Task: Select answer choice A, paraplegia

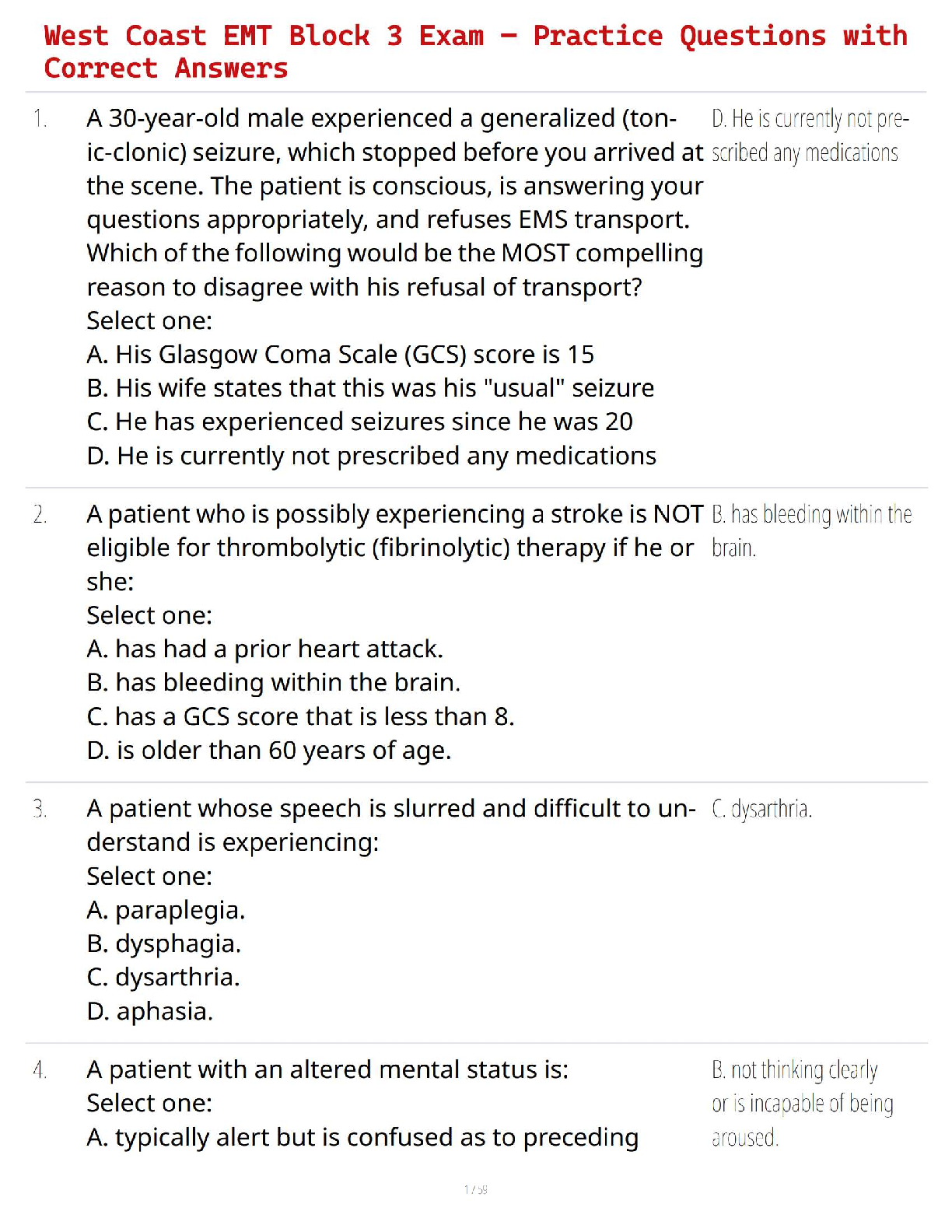Action: point(166,910)
